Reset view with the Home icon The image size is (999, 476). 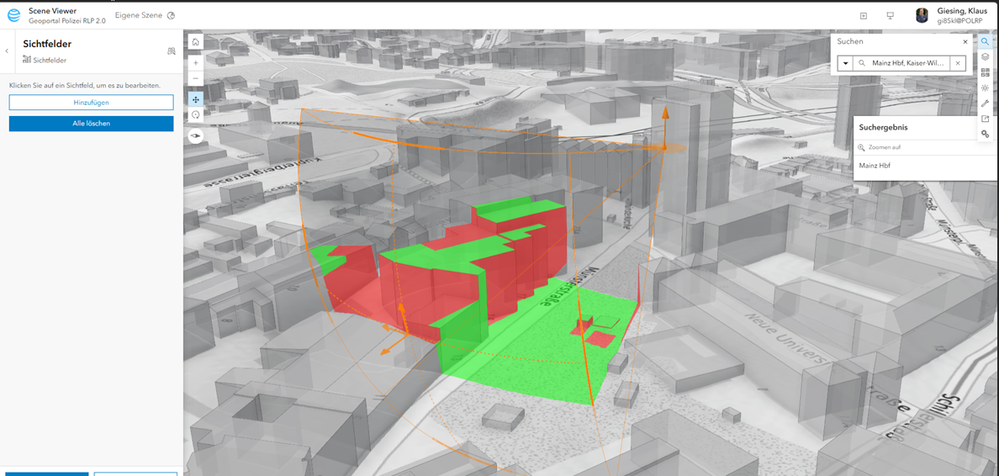(196, 41)
